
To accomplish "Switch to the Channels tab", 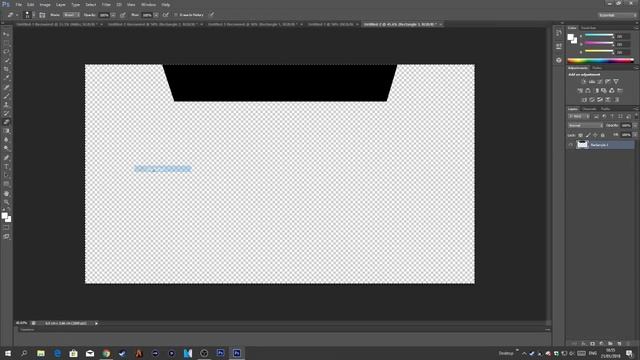I will (589, 109).
